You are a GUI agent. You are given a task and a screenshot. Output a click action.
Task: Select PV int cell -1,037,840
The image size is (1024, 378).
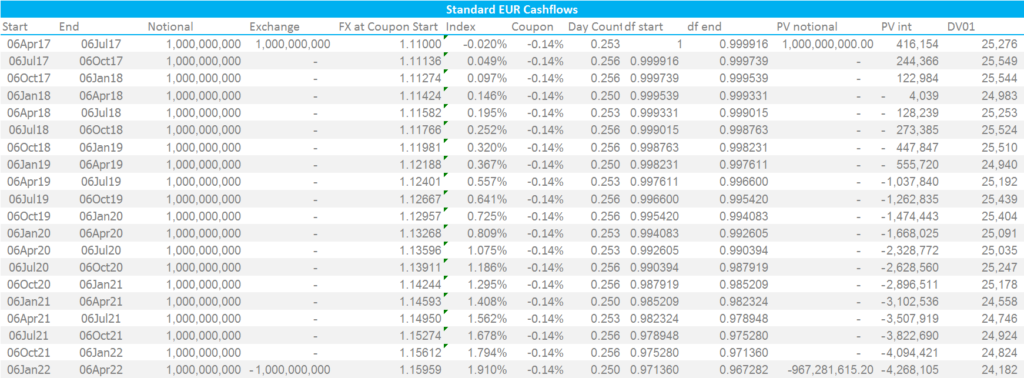[910, 180]
